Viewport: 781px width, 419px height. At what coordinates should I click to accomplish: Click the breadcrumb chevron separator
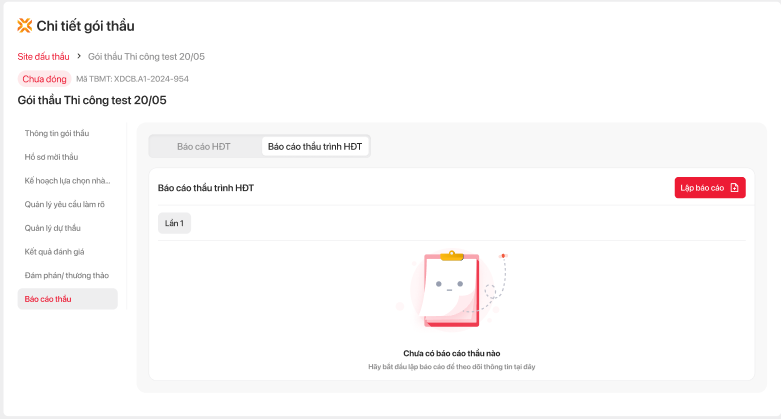pos(79,56)
